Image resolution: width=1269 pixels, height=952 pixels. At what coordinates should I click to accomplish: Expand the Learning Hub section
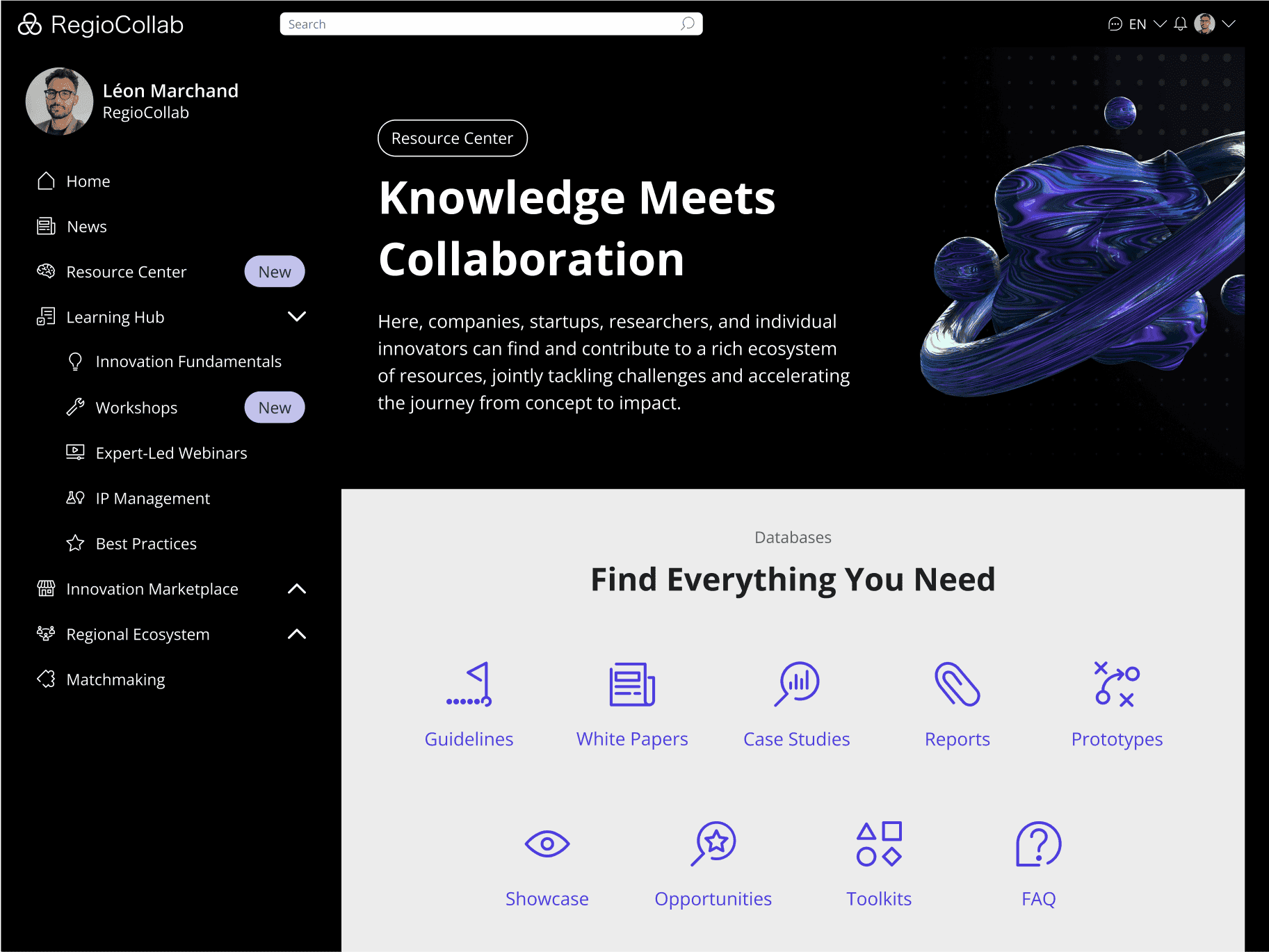297,316
